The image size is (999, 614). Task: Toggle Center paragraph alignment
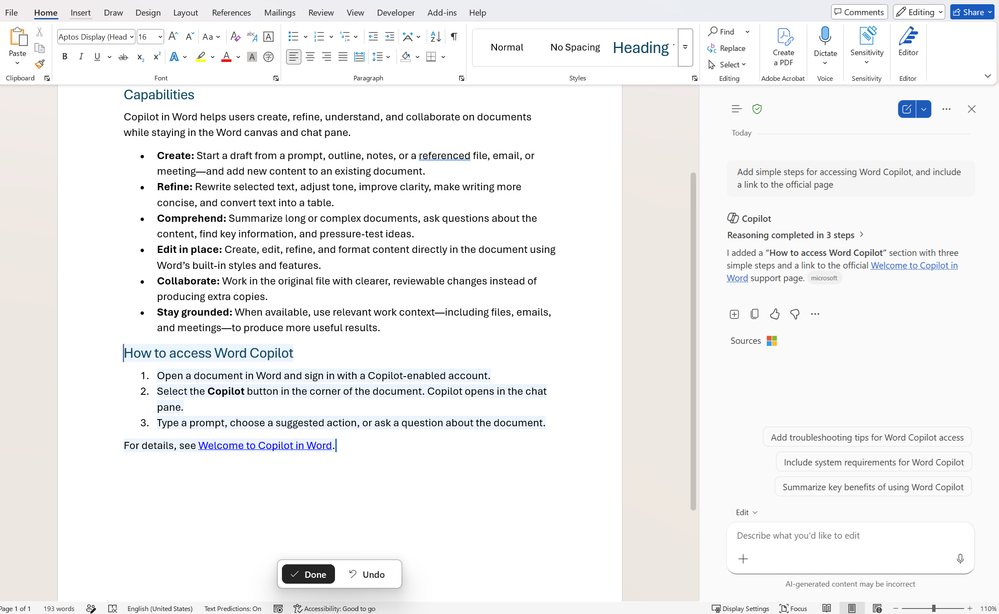pos(310,57)
